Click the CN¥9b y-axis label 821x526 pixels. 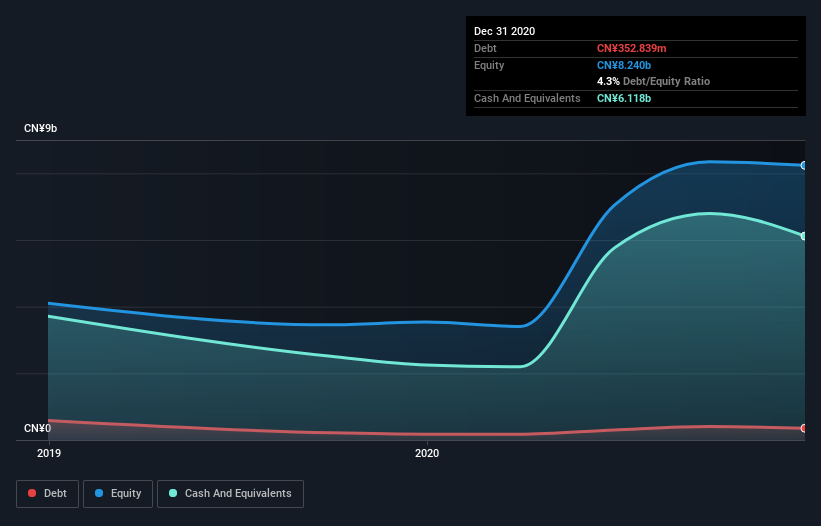point(40,128)
